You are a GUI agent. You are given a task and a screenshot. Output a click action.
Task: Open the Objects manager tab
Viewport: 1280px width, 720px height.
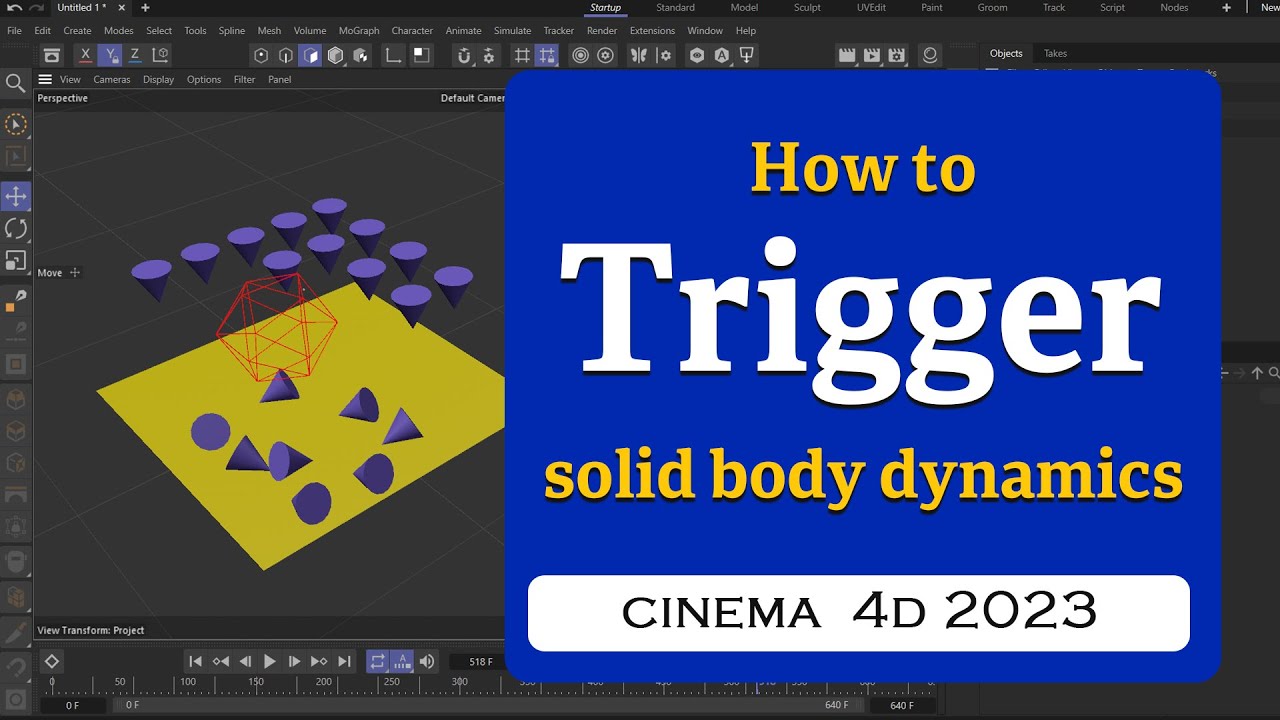tap(1006, 54)
